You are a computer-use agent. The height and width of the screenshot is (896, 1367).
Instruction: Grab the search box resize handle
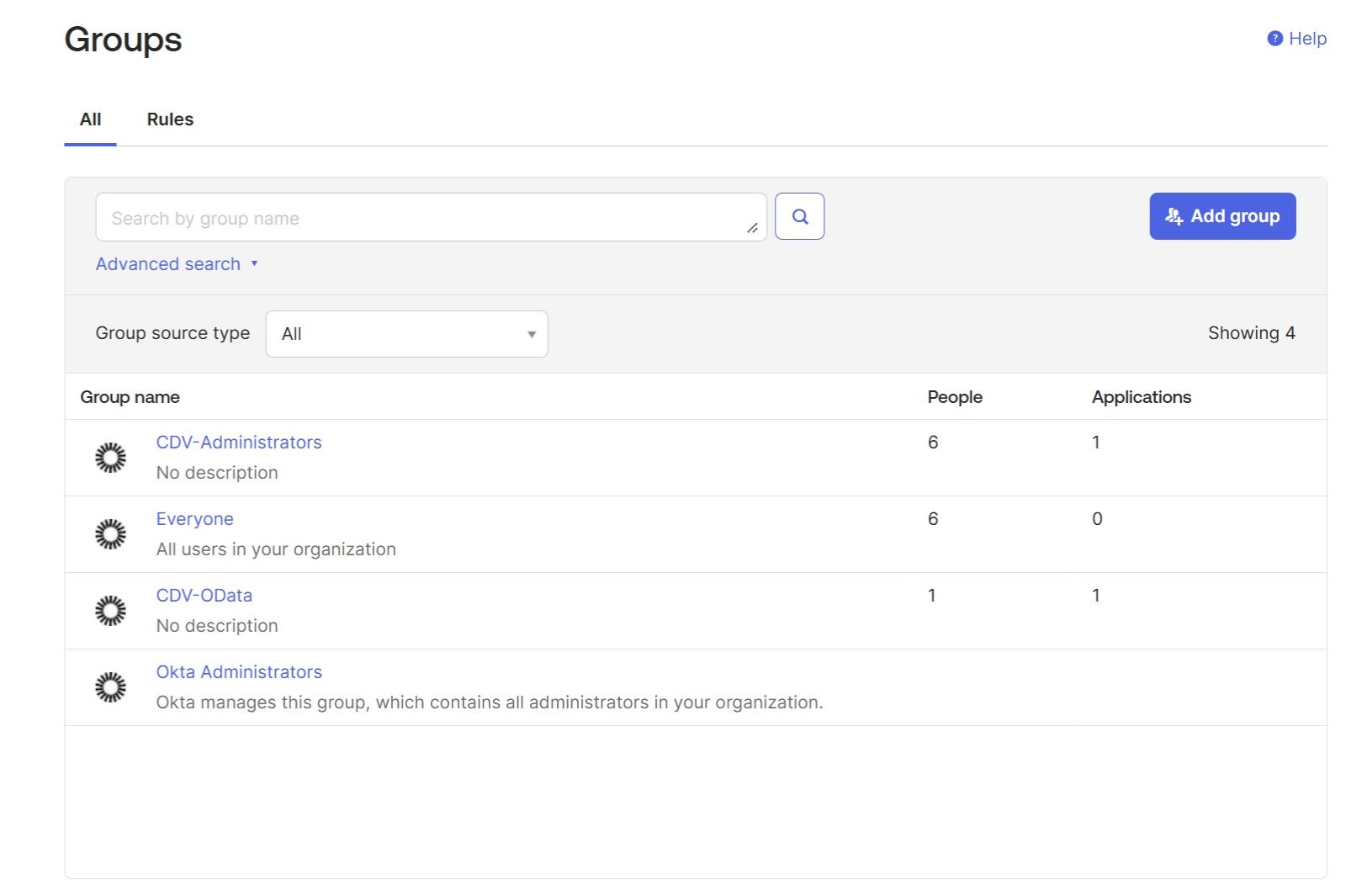(x=752, y=228)
